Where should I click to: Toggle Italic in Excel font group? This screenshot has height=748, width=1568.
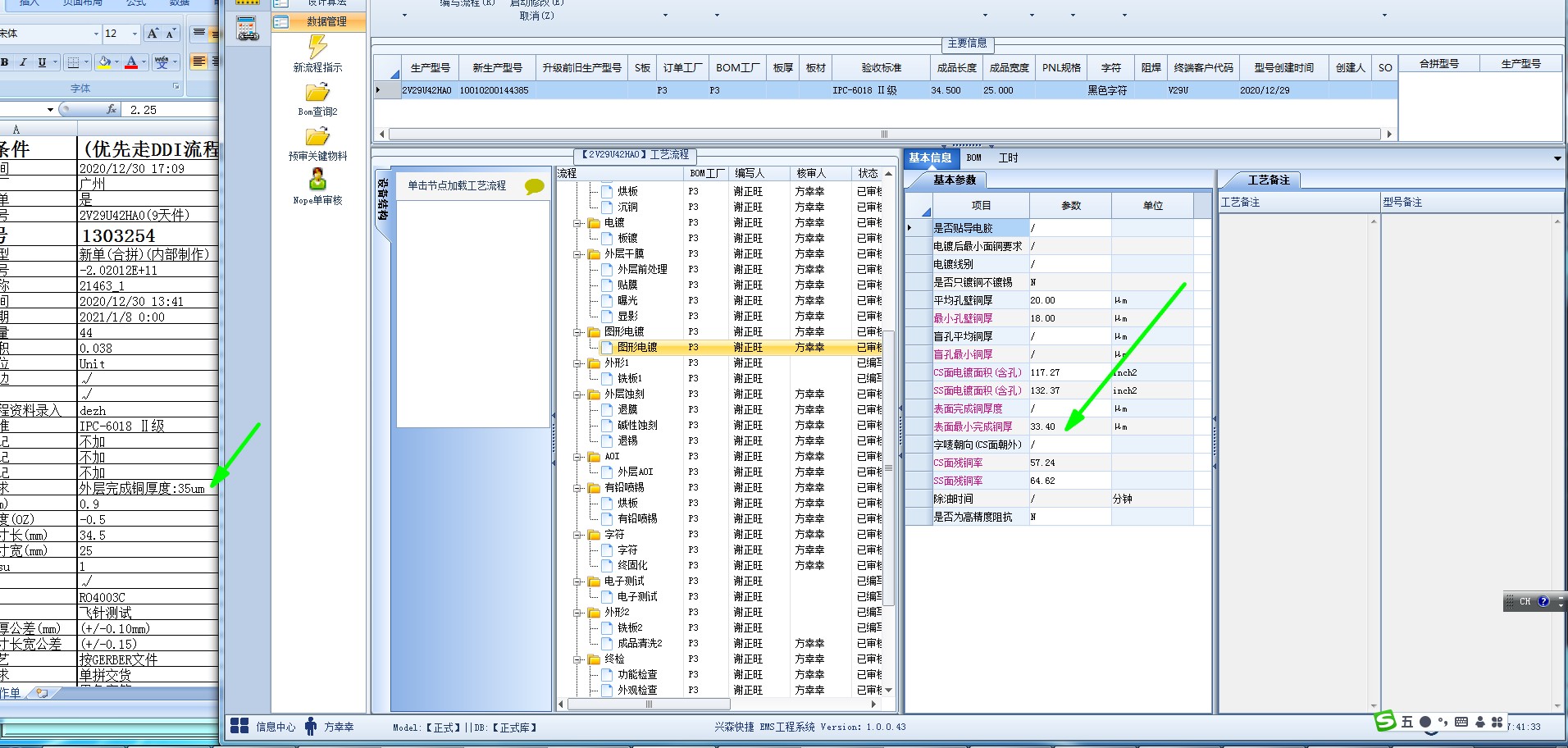pos(23,62)
